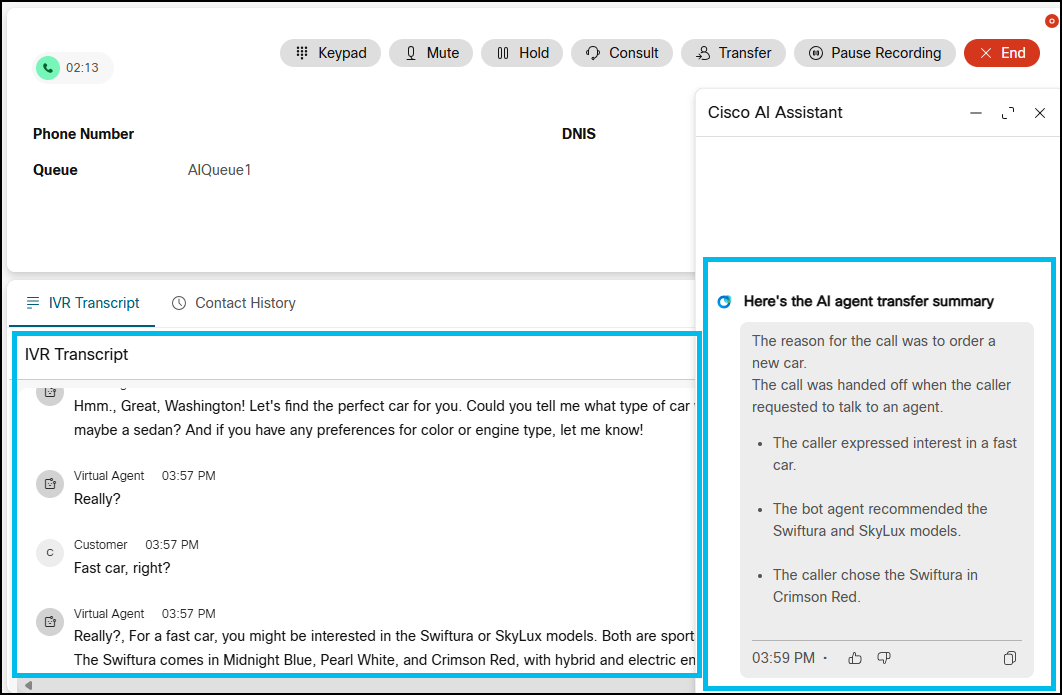The width and height of the screenshot is (1062, 695).
Task: Expand the Cisco AI Assistant panel
Action: pos(1008,113)
